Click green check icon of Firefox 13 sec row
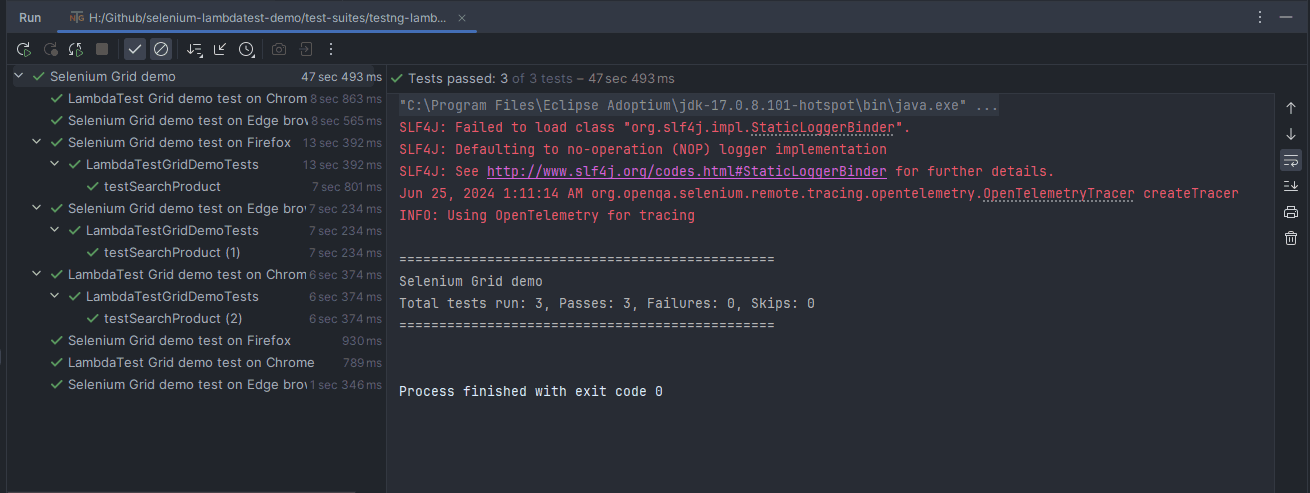Viewport: 1310px width, 493px height. pyautogui.click(x=57, y=142)
